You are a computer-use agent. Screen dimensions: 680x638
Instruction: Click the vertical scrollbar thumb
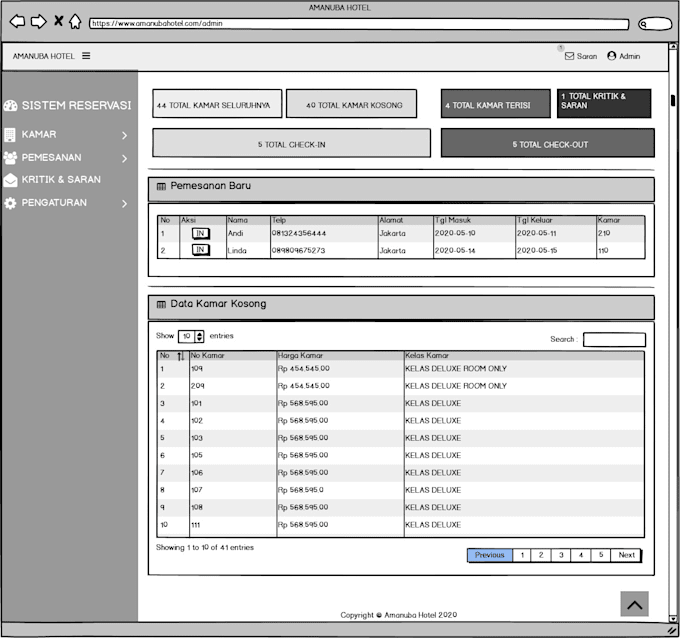[673, 100]
